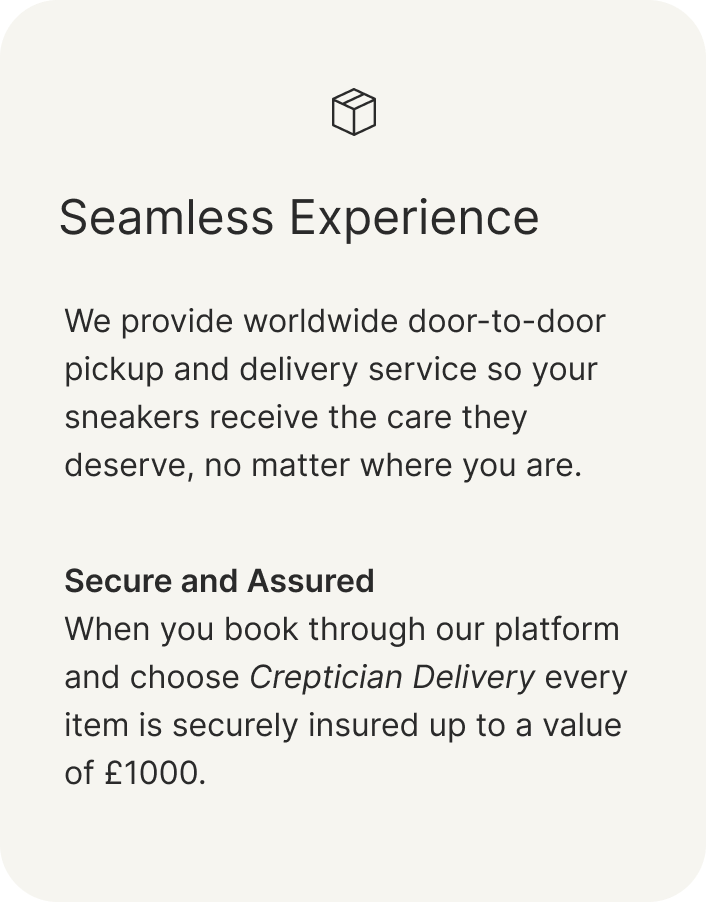Click the word Assured in bold subheading
The image size is (706, 902).
coord(311,580)
